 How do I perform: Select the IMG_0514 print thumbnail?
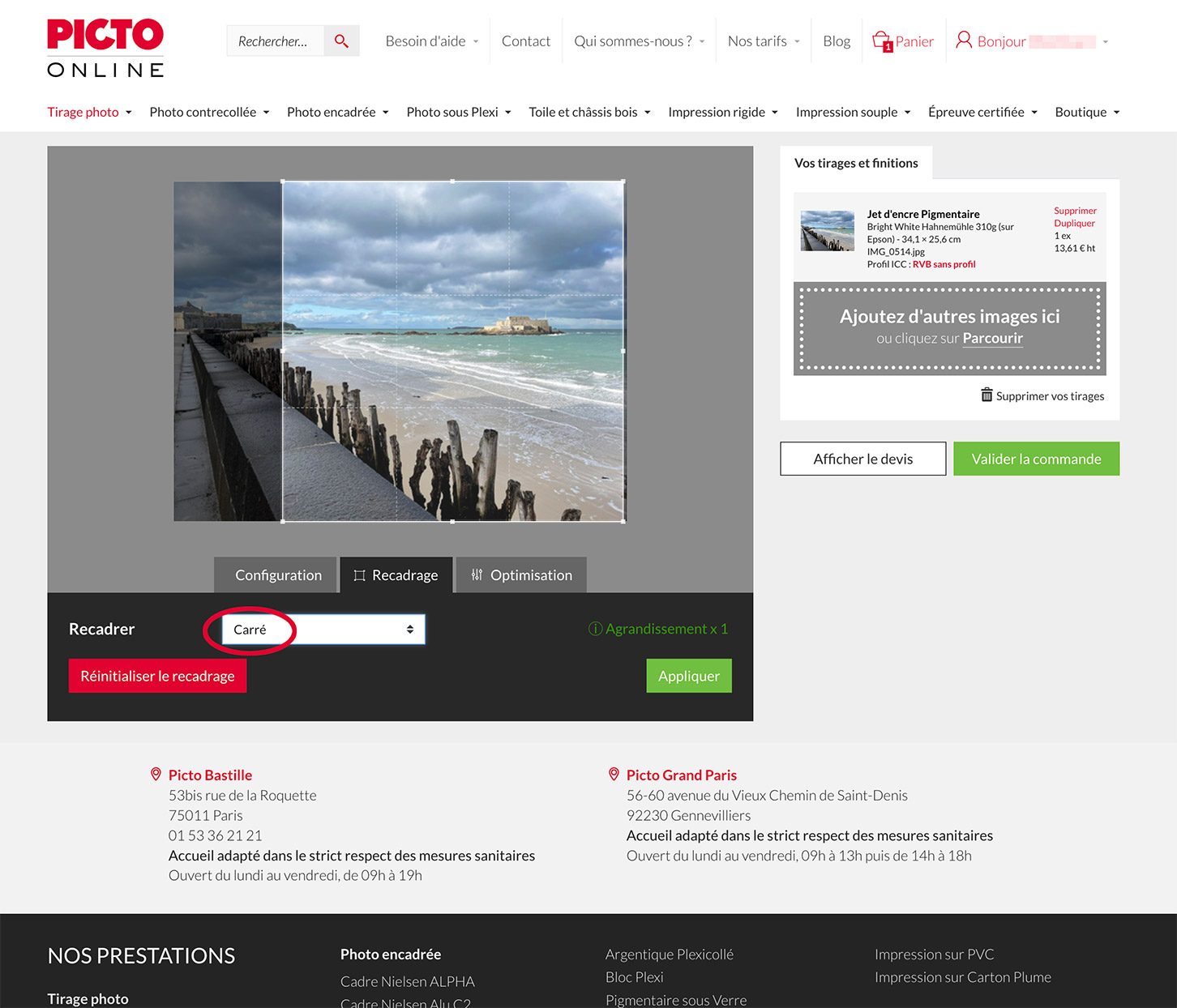(x=827, y=231)
